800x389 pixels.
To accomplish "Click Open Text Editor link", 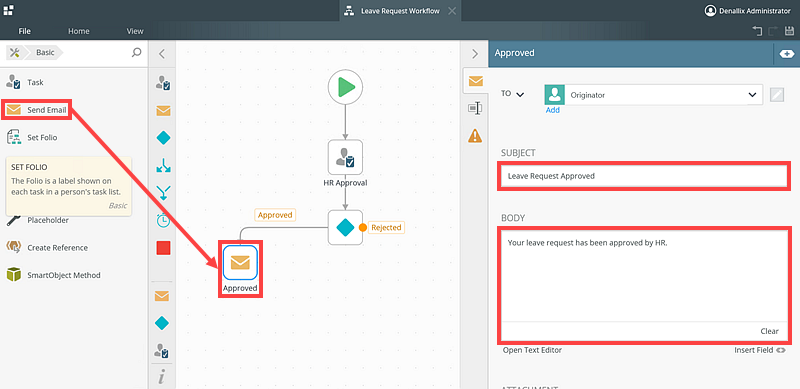I will tap(532, 350).
